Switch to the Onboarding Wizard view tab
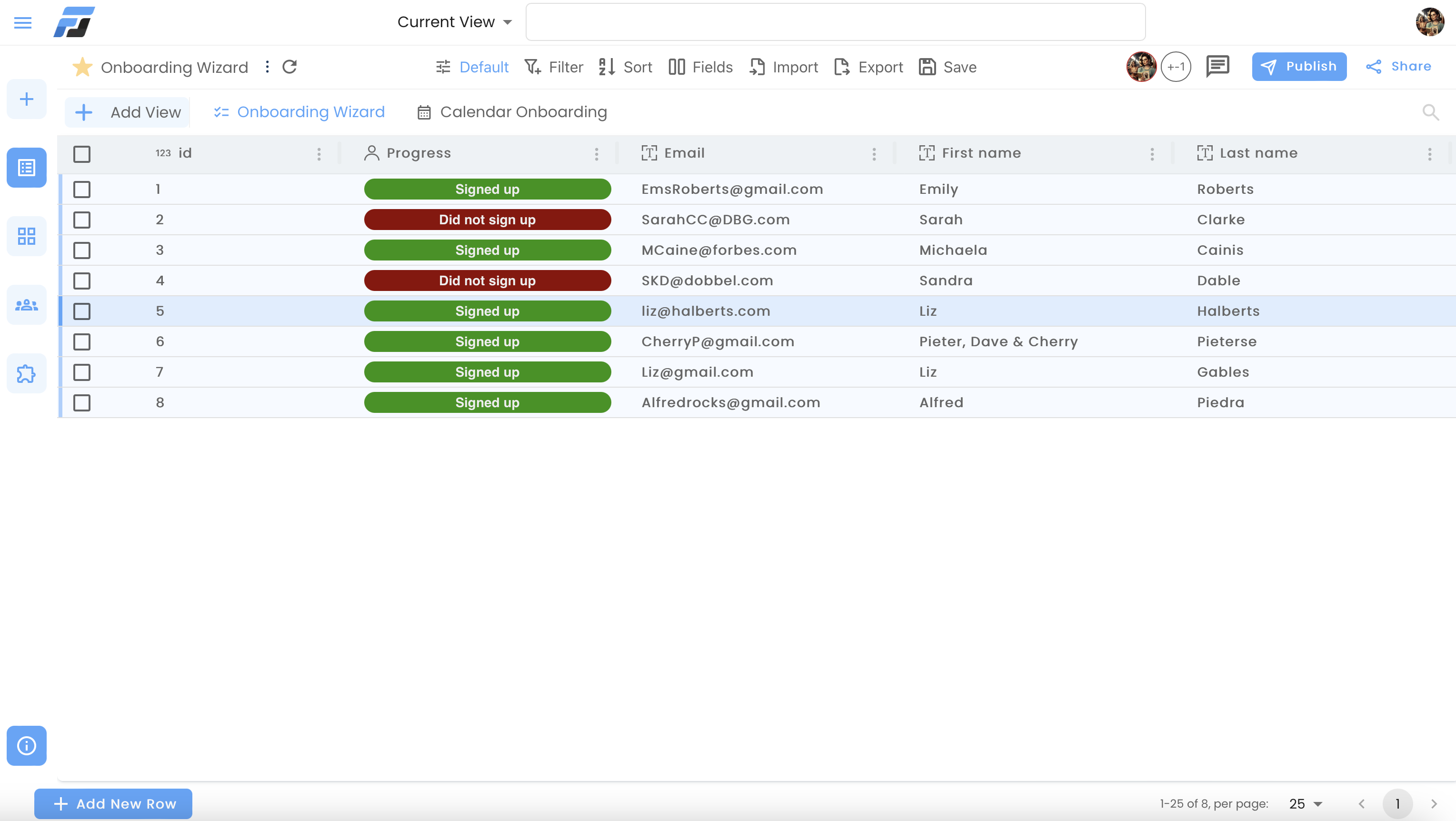This screenshot has height=821, width=1456. tap(299, 112)
